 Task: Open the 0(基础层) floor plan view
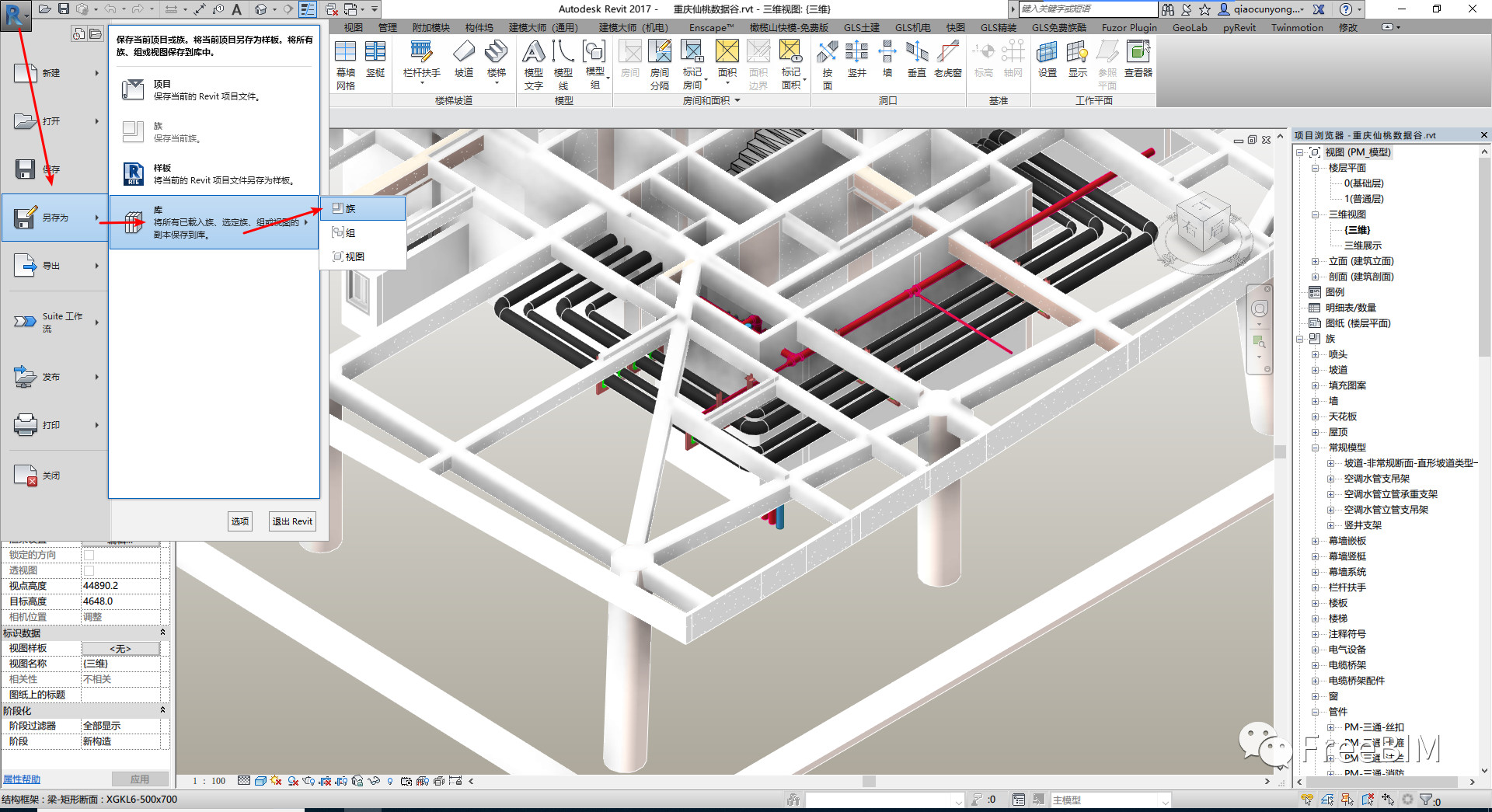coord(1364,183)
